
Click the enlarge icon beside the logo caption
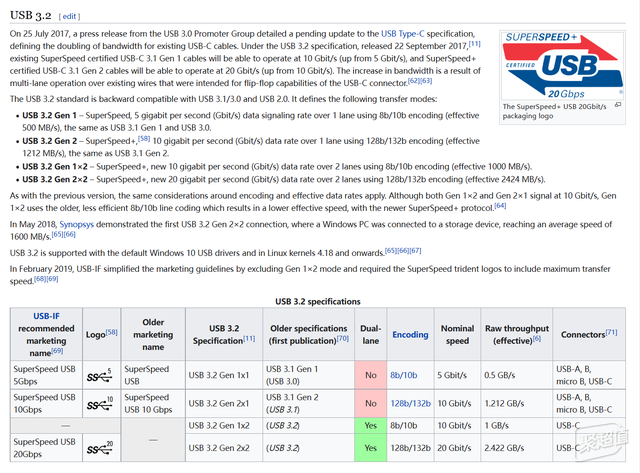point(618,105)
